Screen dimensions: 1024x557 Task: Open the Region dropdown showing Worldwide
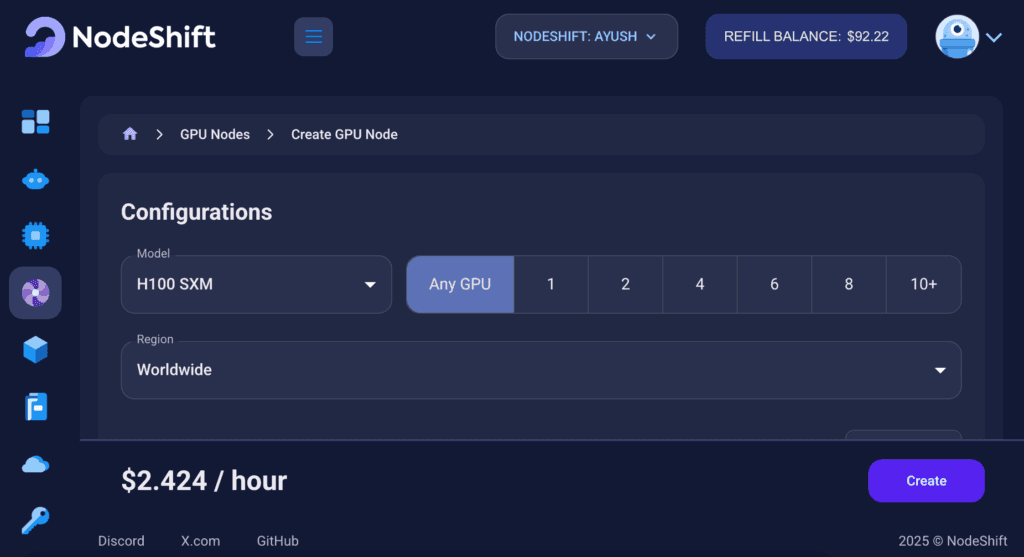pos(541,370)
